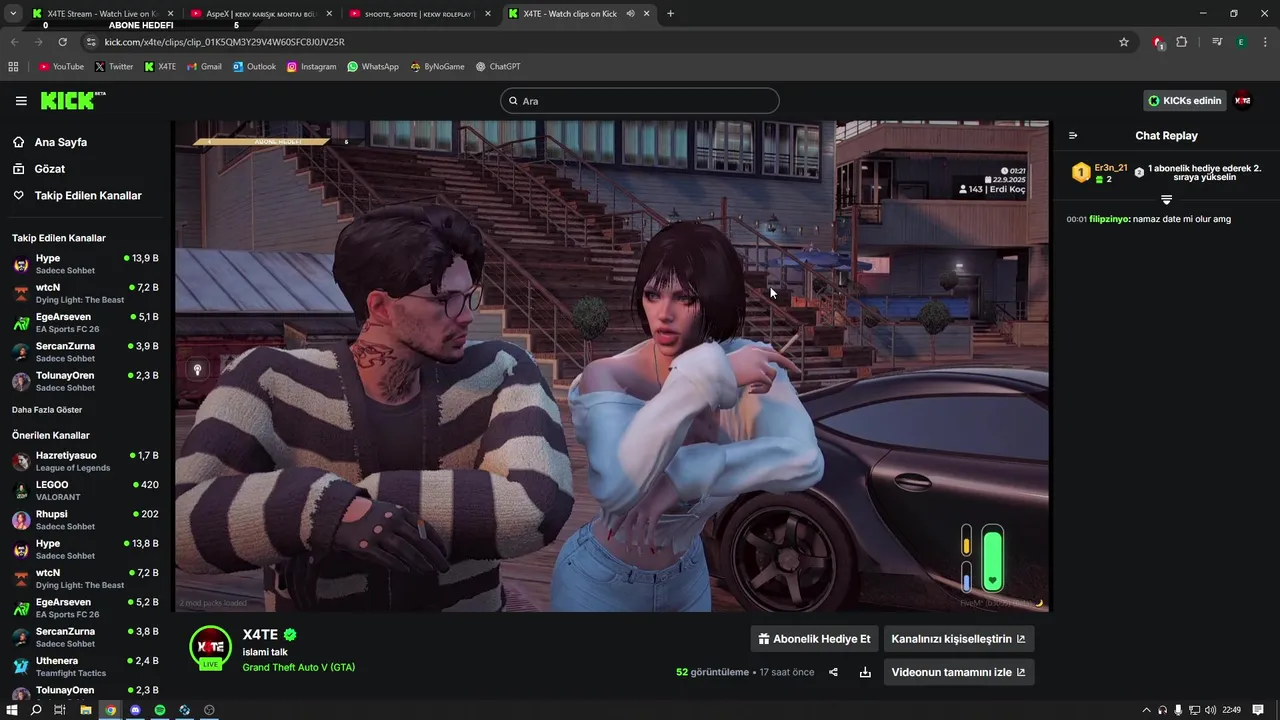Viewport: 1280px width, 720px height.
Task: Click EgeArseven avatar with 5,1 B viewers
Action: pos(21,323)
